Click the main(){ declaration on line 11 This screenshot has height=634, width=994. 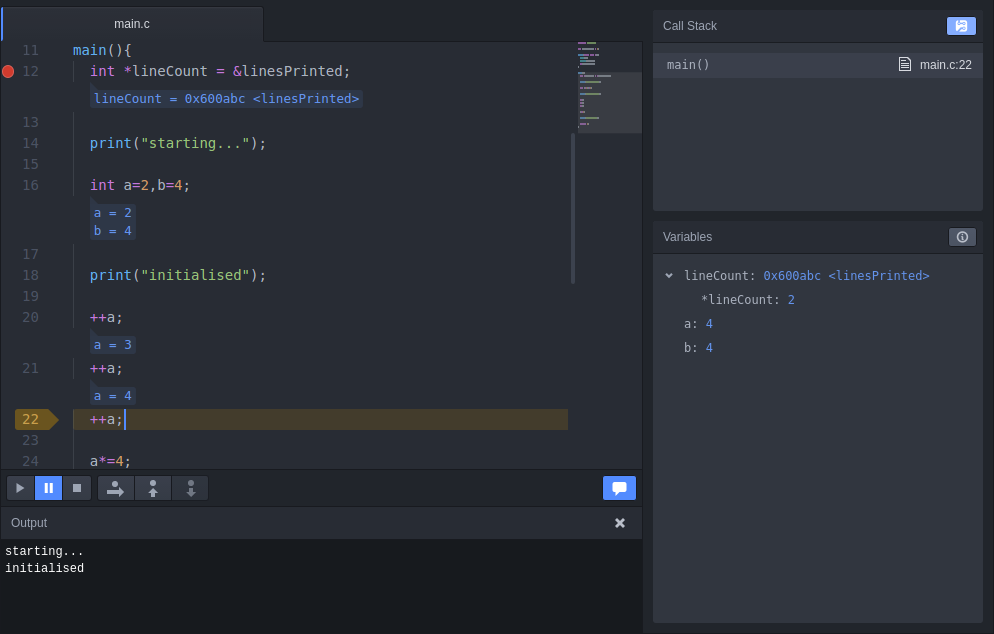pyautogui.click(x=102, y=50)
